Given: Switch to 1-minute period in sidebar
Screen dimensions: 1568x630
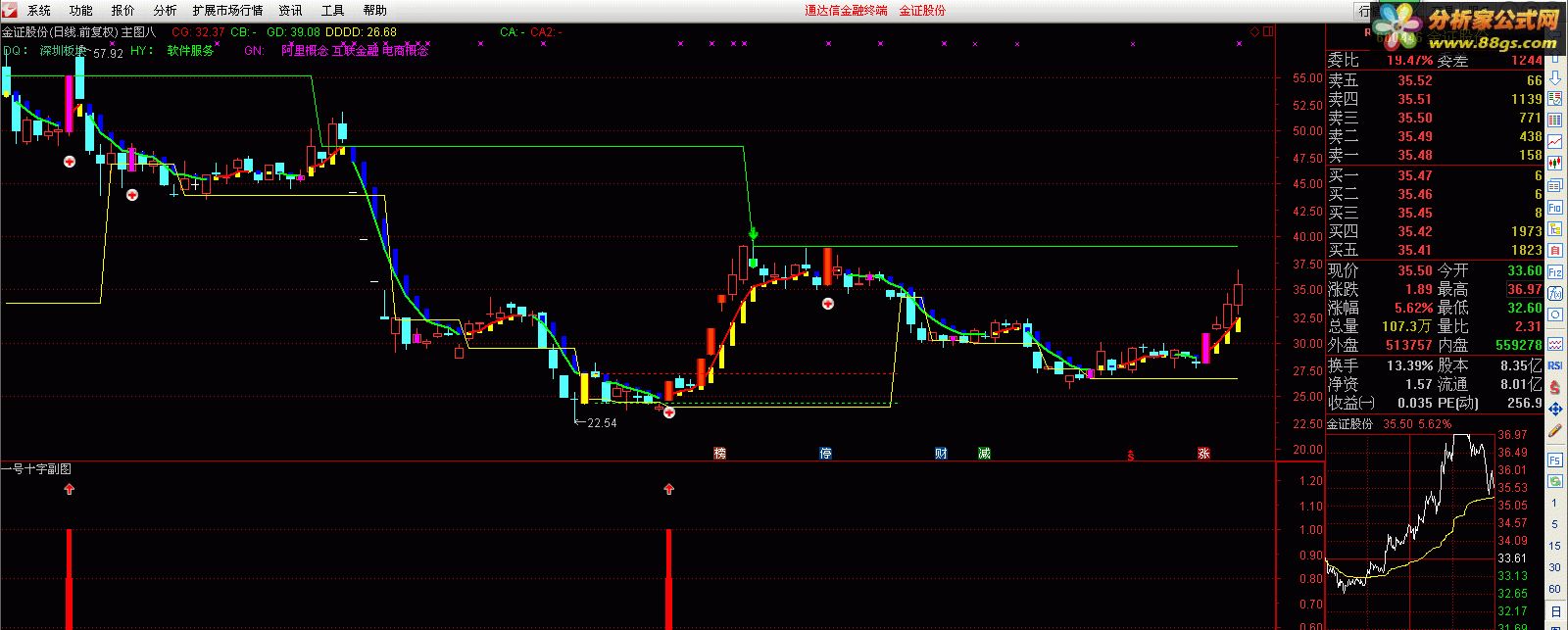Looking at the screenshot, I should (x=1554, y=503).
